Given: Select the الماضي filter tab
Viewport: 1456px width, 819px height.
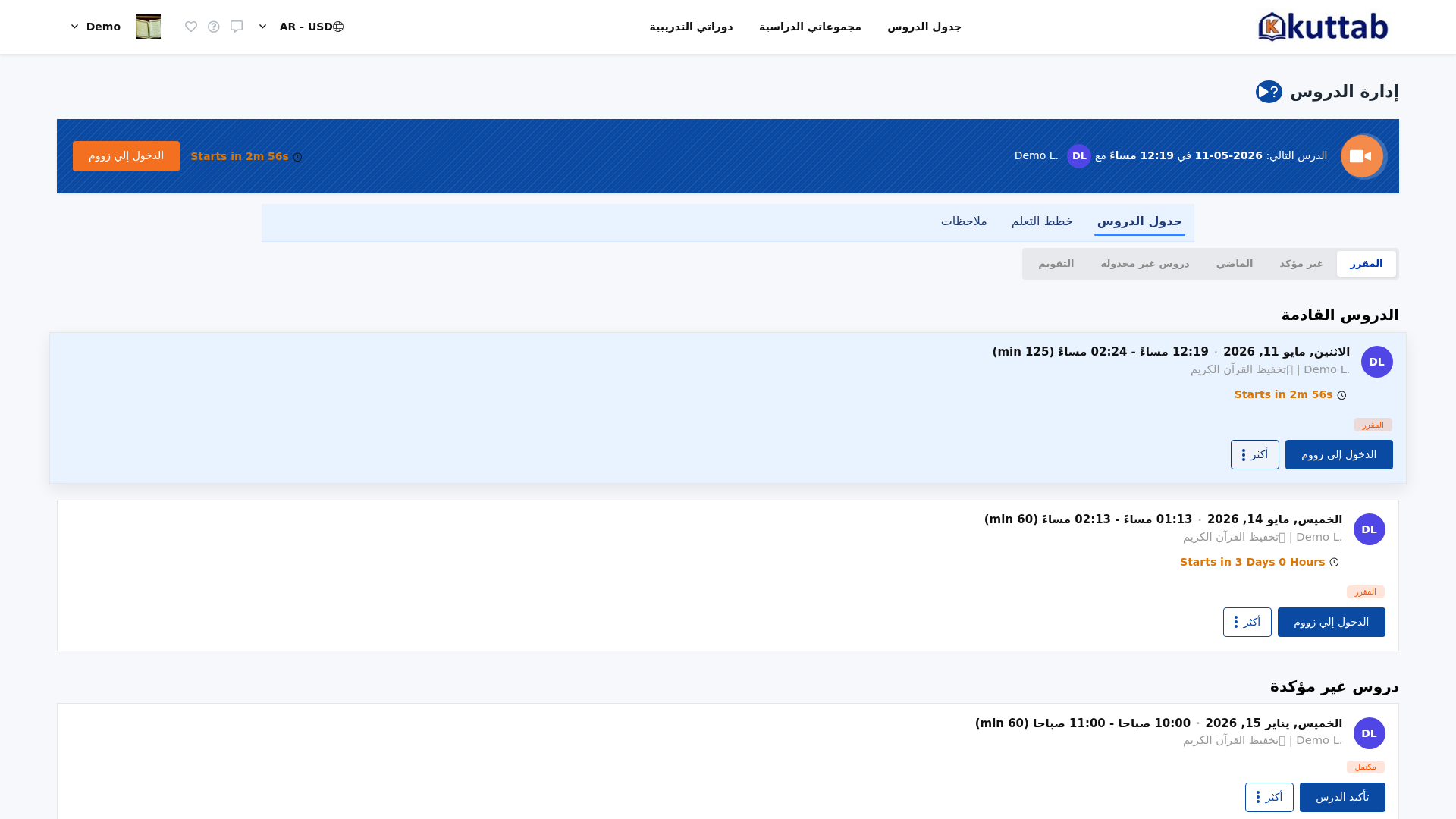Looking at the screenshot, I should (x=1235, y=264).
